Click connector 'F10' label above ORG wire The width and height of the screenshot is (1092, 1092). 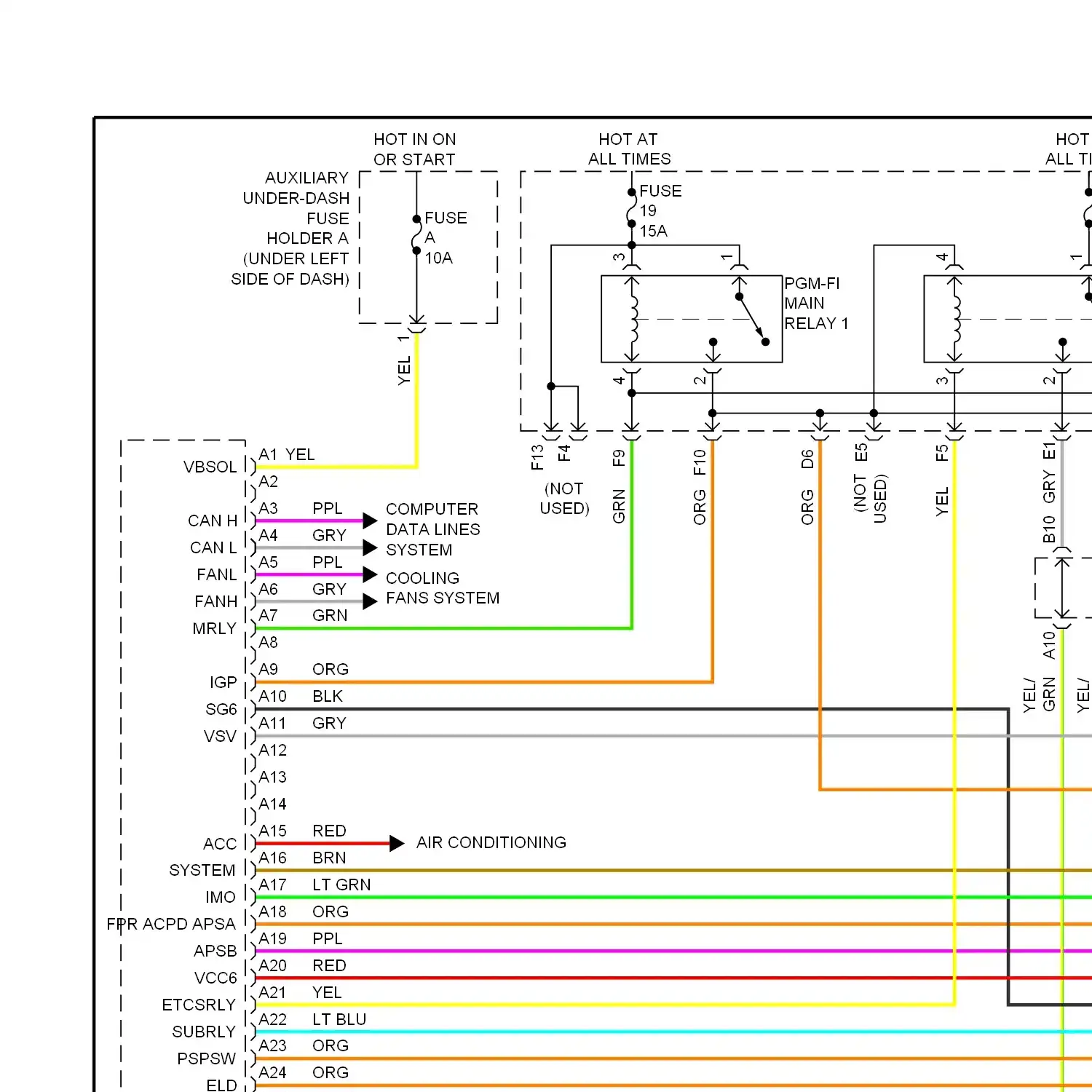(x=700, y=462)
